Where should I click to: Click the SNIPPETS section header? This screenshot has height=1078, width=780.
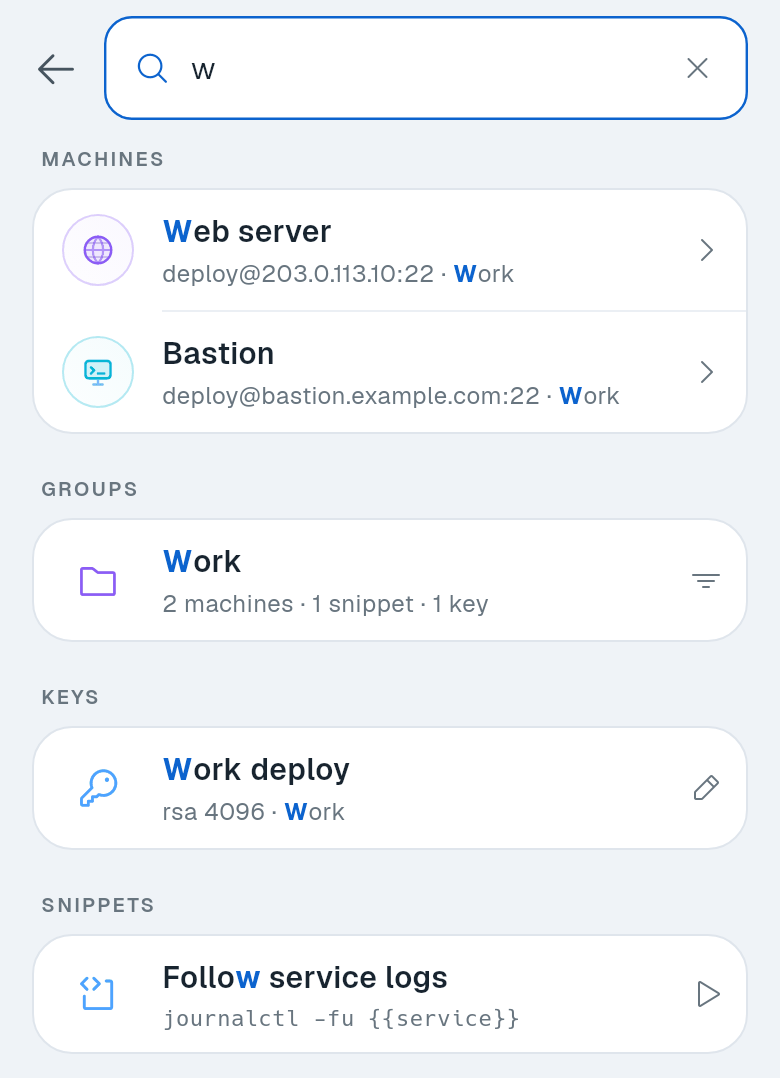click(x=98, y=905)
